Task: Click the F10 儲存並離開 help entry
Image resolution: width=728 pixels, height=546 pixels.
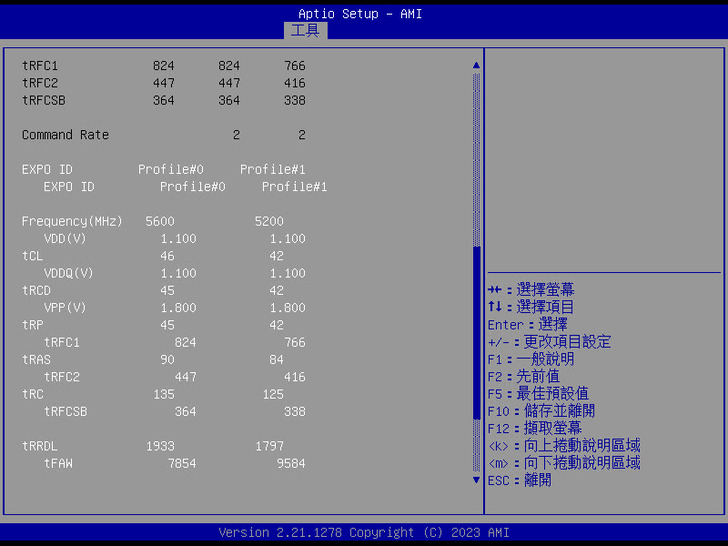Action: pos(541,411)
